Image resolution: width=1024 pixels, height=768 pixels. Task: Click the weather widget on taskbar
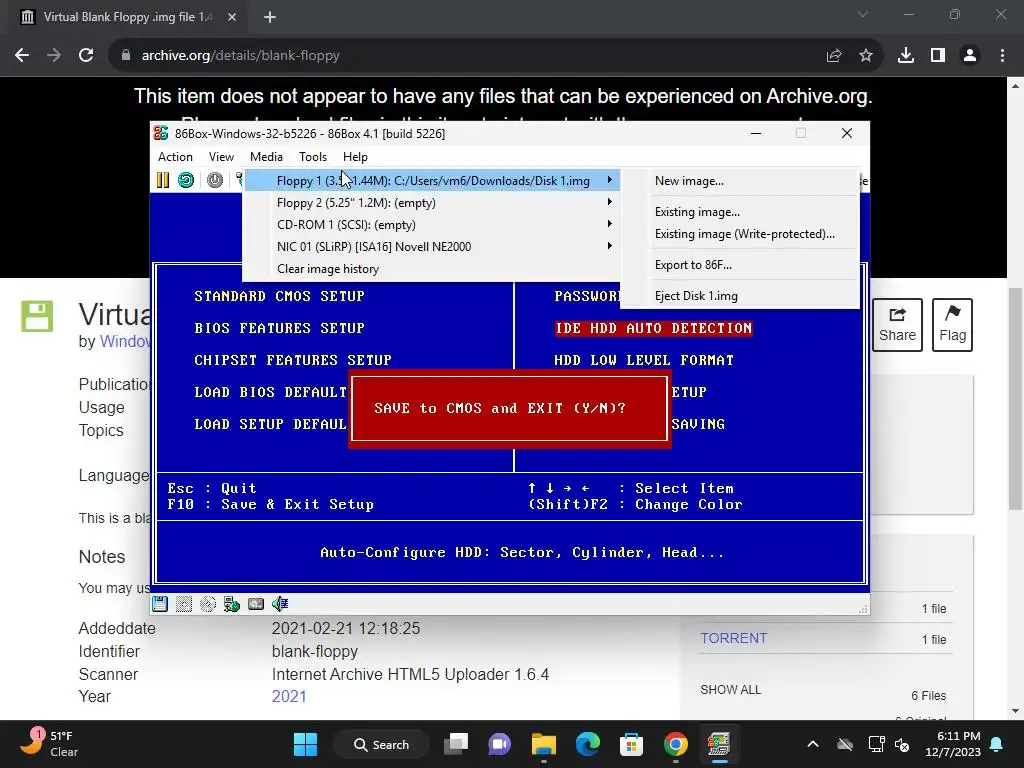(x=49, y=743)
